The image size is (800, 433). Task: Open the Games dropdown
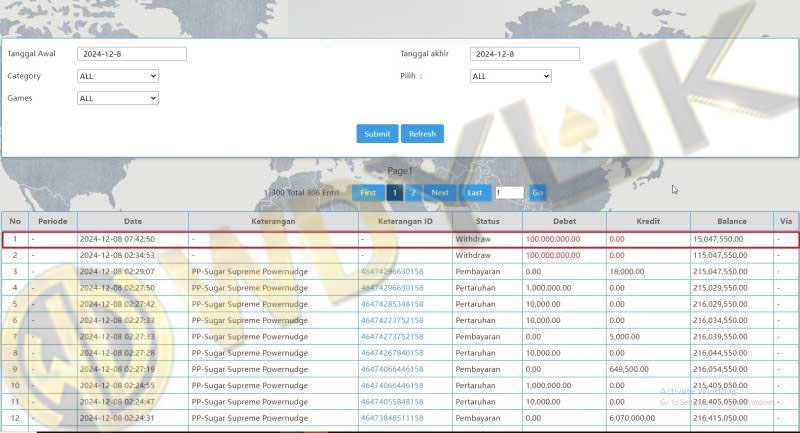118,98
